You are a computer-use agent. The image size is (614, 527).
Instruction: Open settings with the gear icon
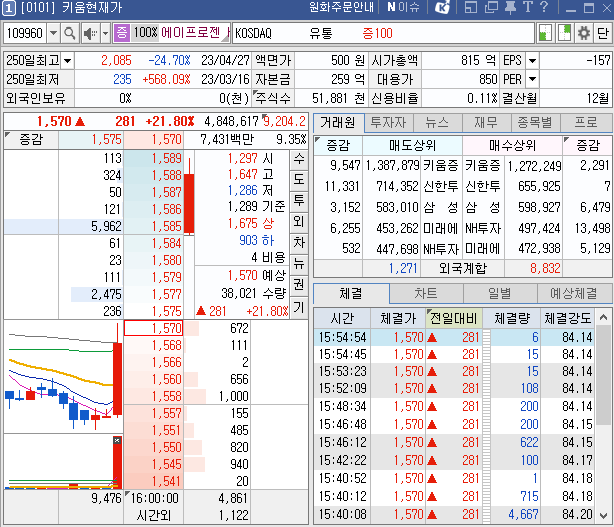tap(583, 33)
